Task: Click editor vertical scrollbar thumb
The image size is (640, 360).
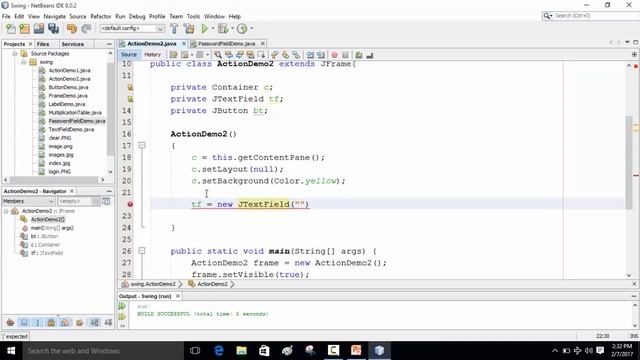Action: [629, 162]
